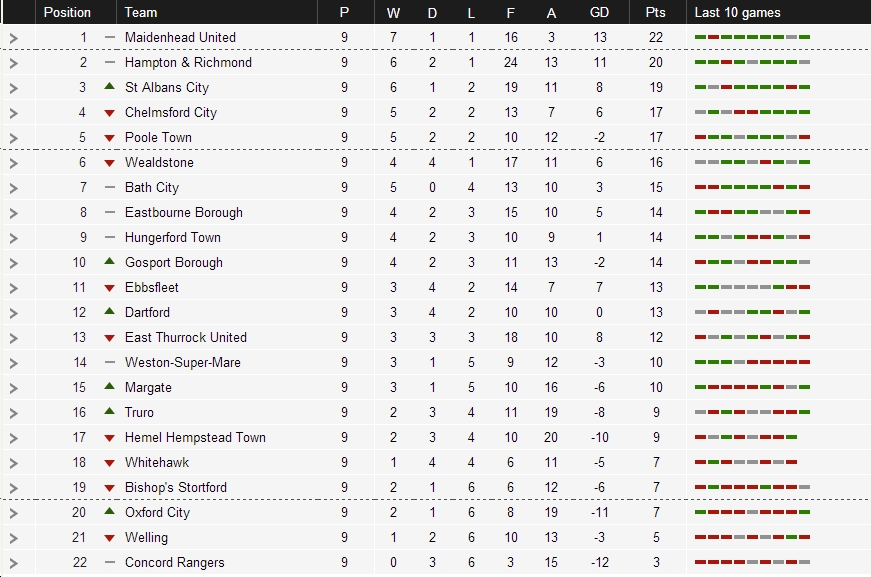Viewport: 871px width, 577px height.
Task: Click red down arrow beside Chelmsford City
Action: coord(109,113)
